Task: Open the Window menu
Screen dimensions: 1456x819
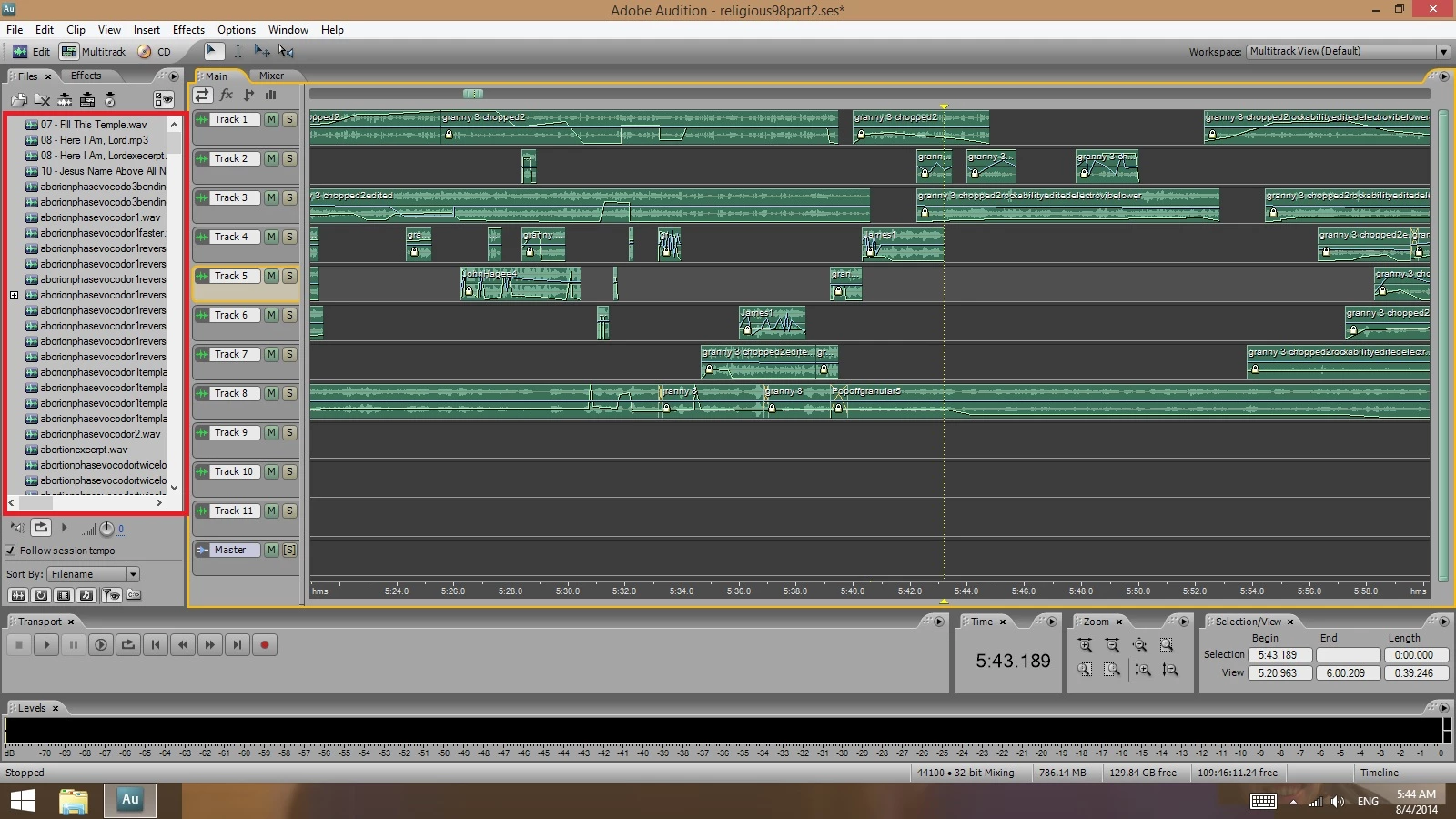Action: (x=288, y=30)
